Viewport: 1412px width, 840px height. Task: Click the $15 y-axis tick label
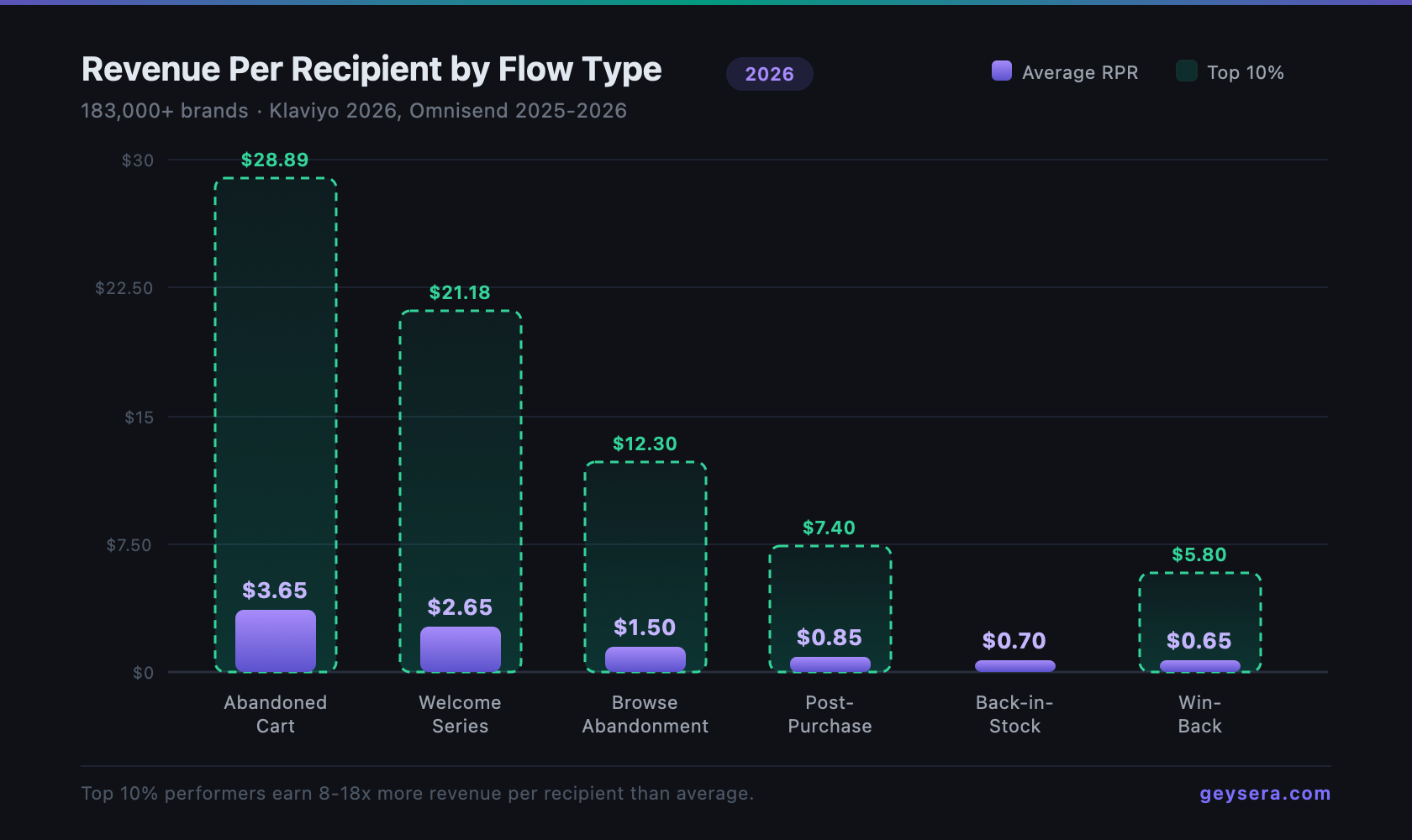[140, 417]
